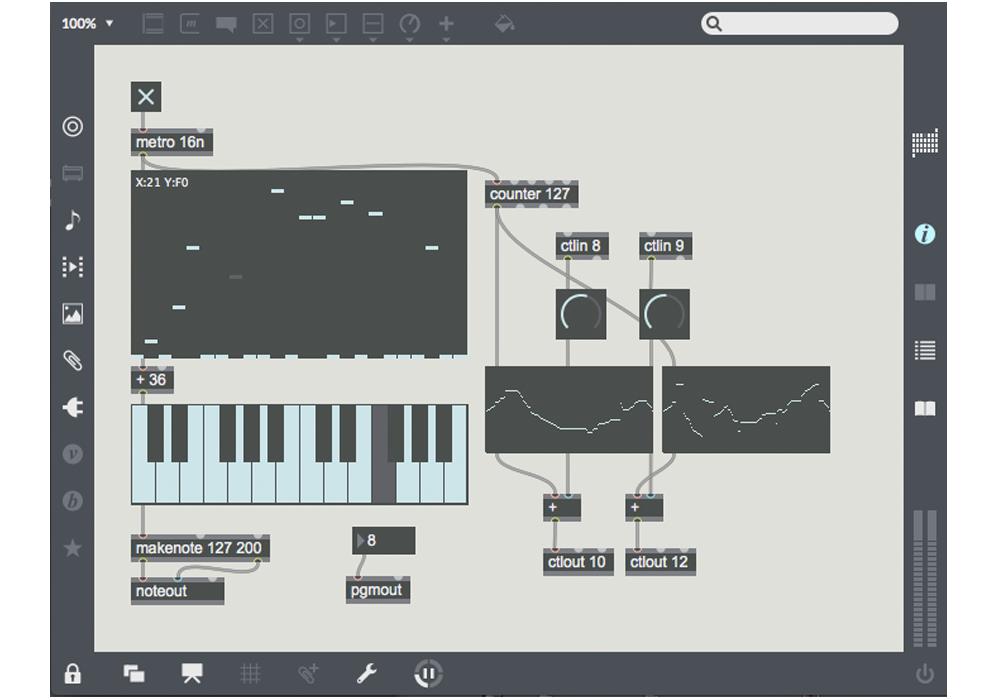Open the audio note browser in sidebar
1000x700 pixels.
(73, 220)
